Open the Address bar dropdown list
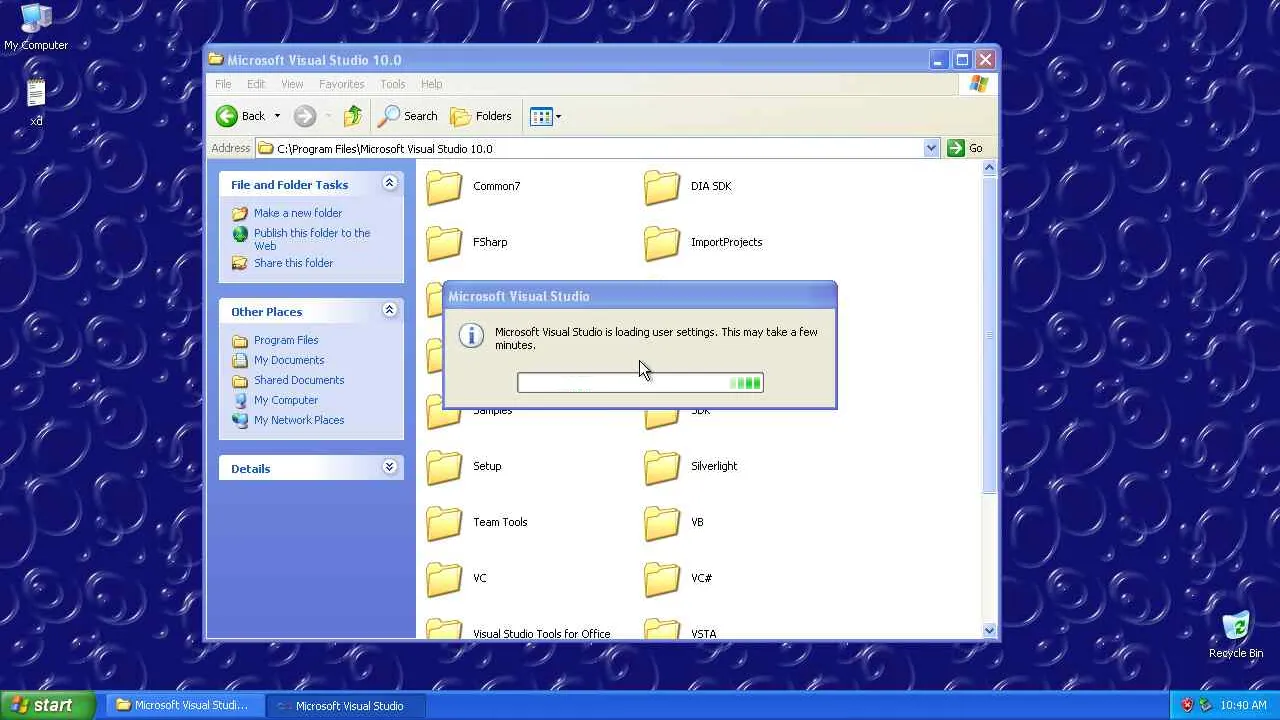 tap(931, 148)
